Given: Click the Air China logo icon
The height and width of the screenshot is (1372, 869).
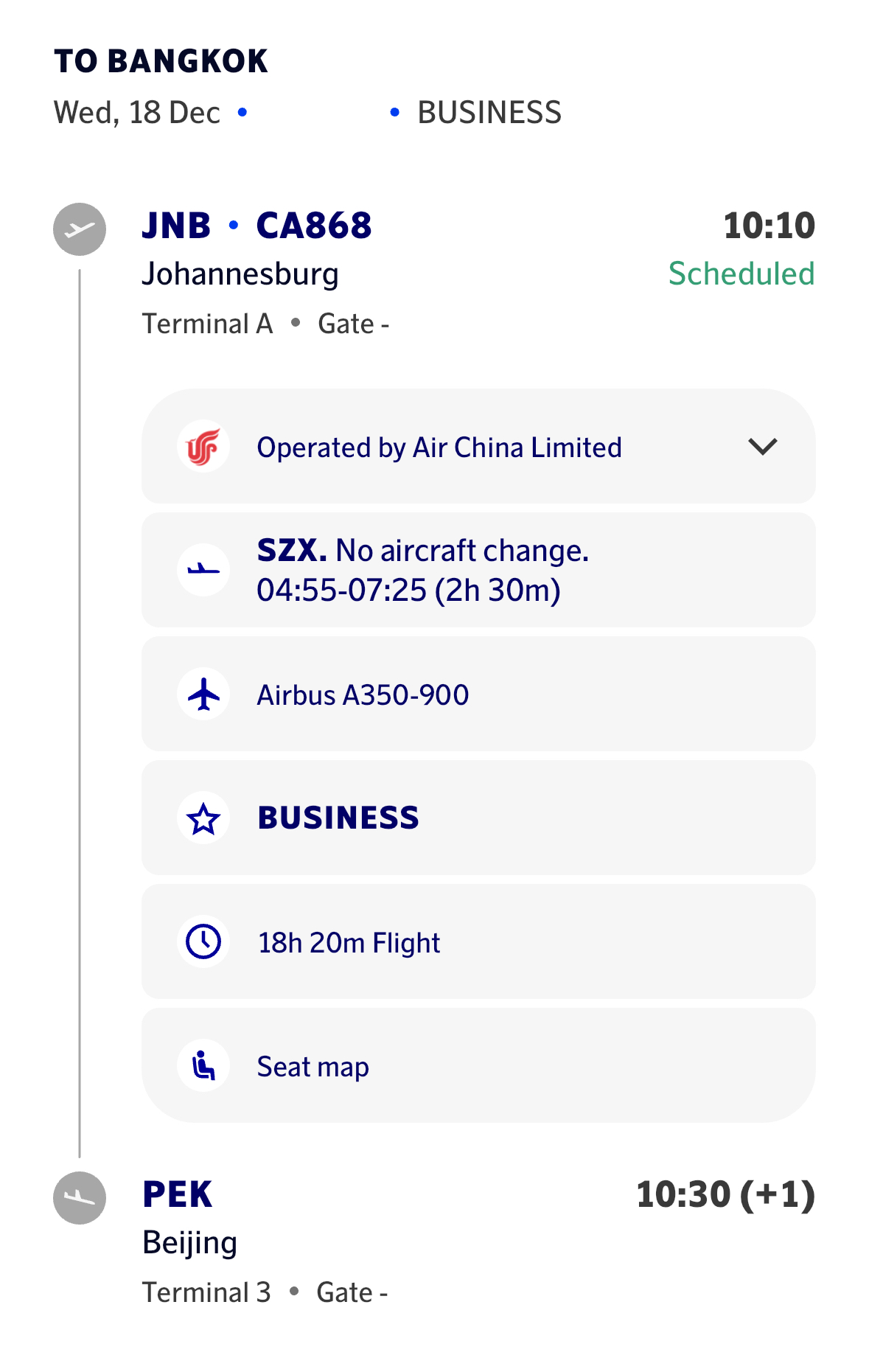Looking at the screenshot, I should pyautogui.click(x=203, y=447).
